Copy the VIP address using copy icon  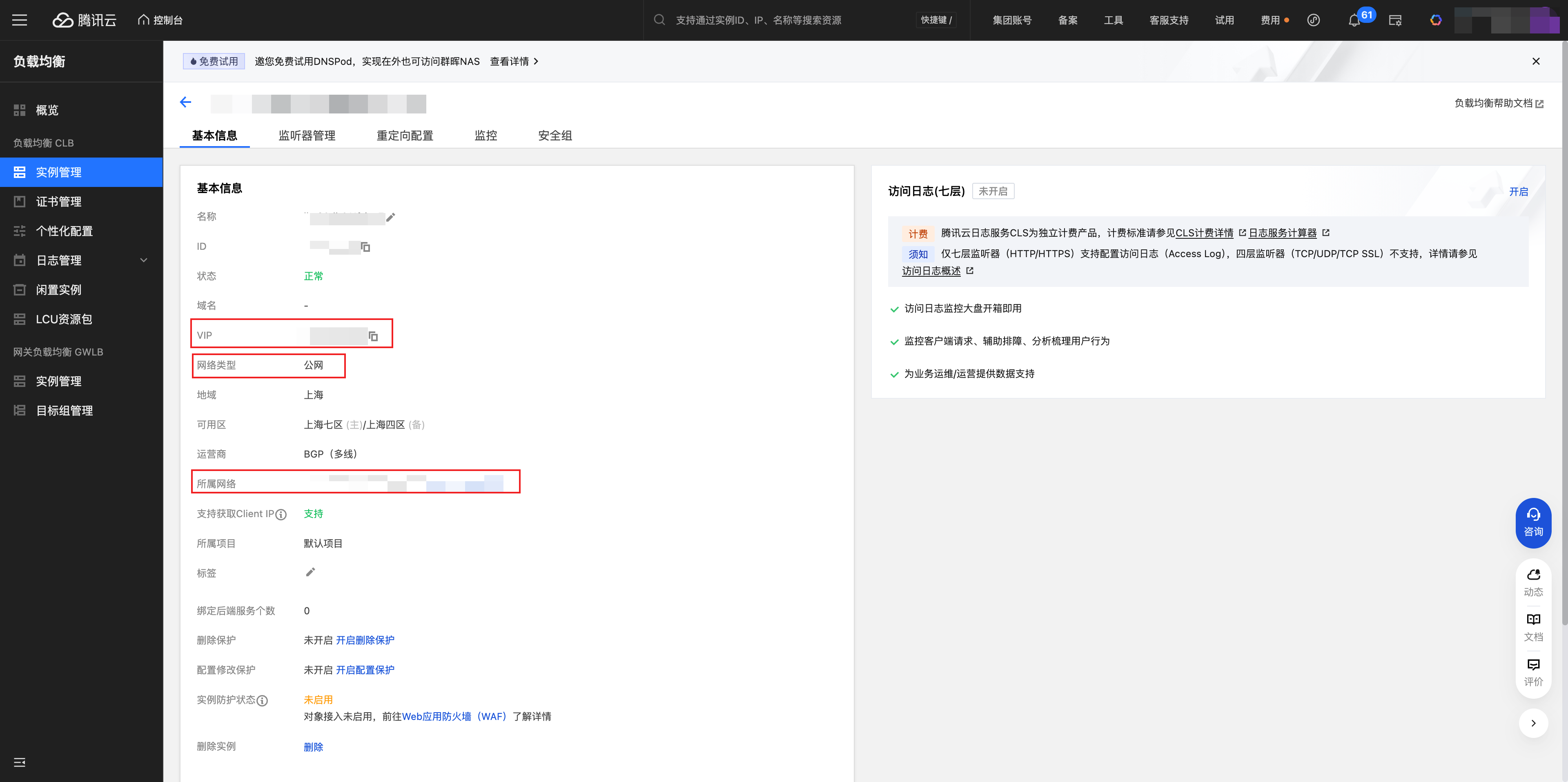click(x=373, y=336)
